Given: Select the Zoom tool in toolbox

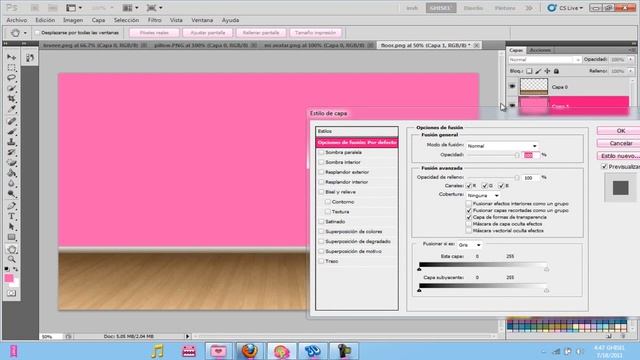Looking at the screenshot, I should (x=11, y=259).
